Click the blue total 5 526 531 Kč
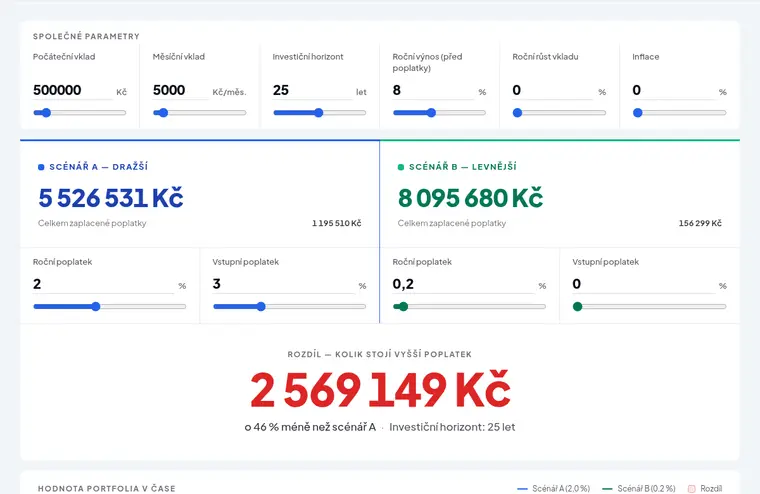The image size is (760, 494). [111, 198]
